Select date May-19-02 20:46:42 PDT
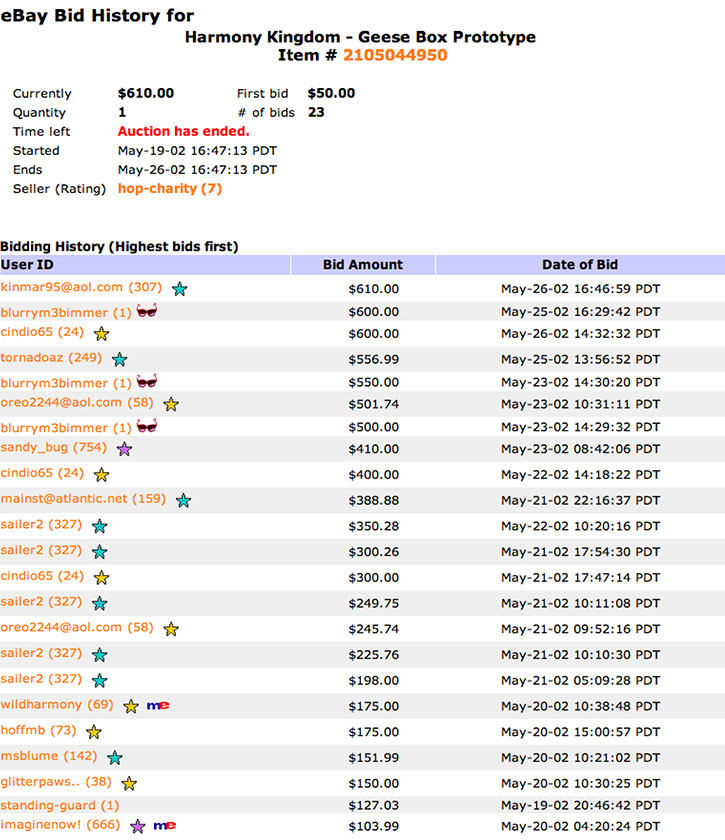The width and height of the screenshot is (725, 840). (x=580, y=805)
